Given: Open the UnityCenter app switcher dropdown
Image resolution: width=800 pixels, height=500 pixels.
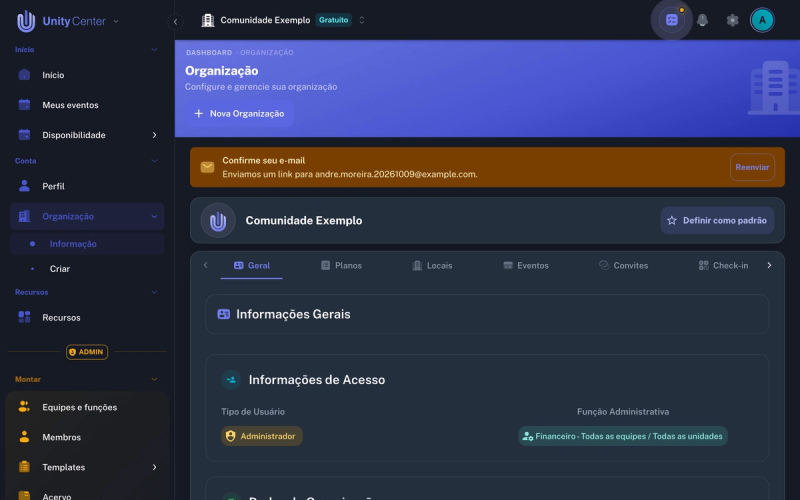Looking at the screenshot, I should click(x=116, y=21).
